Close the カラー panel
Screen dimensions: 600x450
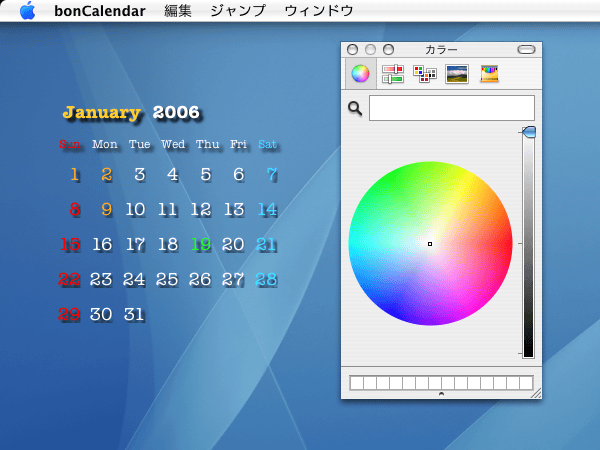click(352, 50)
